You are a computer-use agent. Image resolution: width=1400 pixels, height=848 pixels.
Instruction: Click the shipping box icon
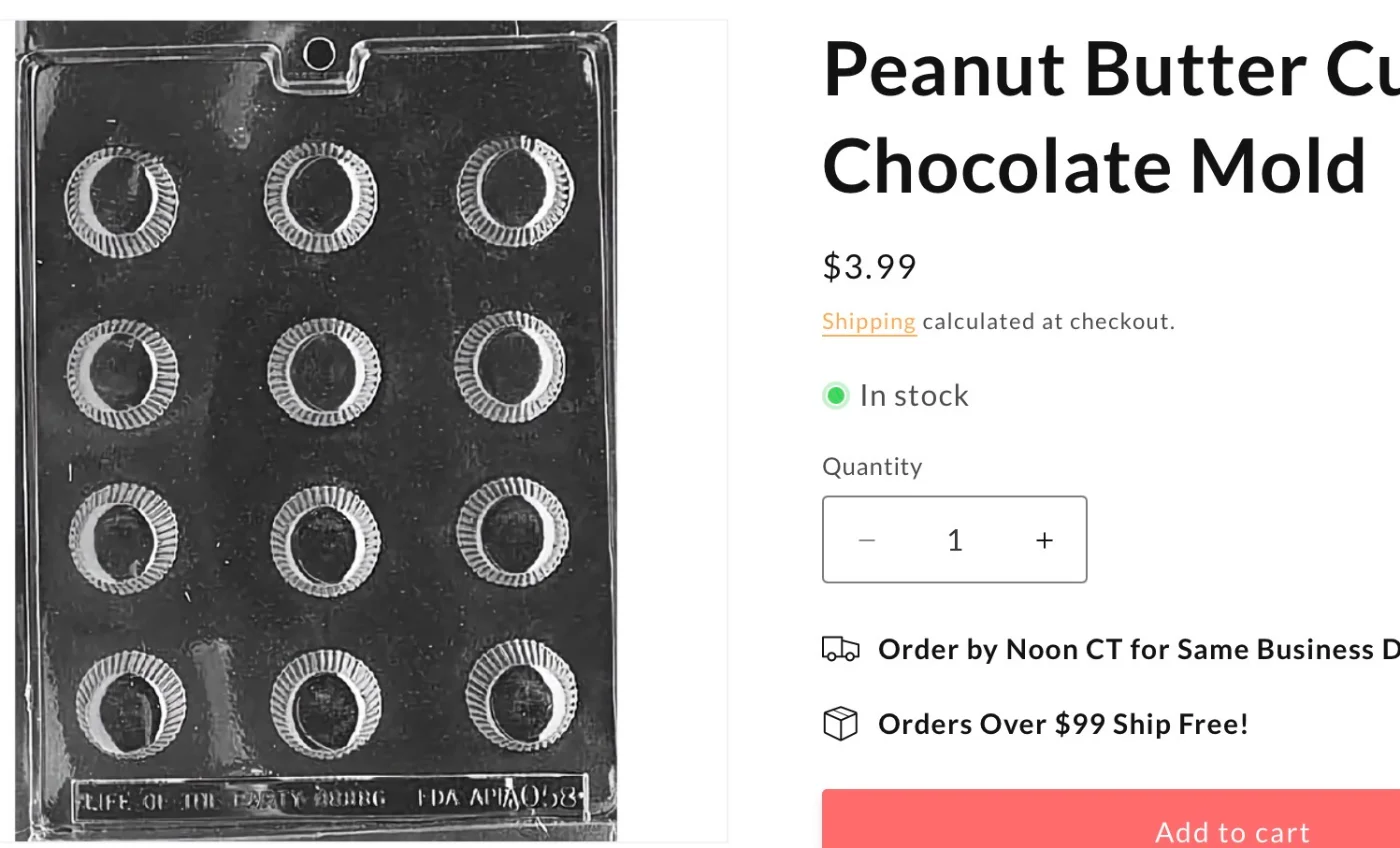coord(840,723)
